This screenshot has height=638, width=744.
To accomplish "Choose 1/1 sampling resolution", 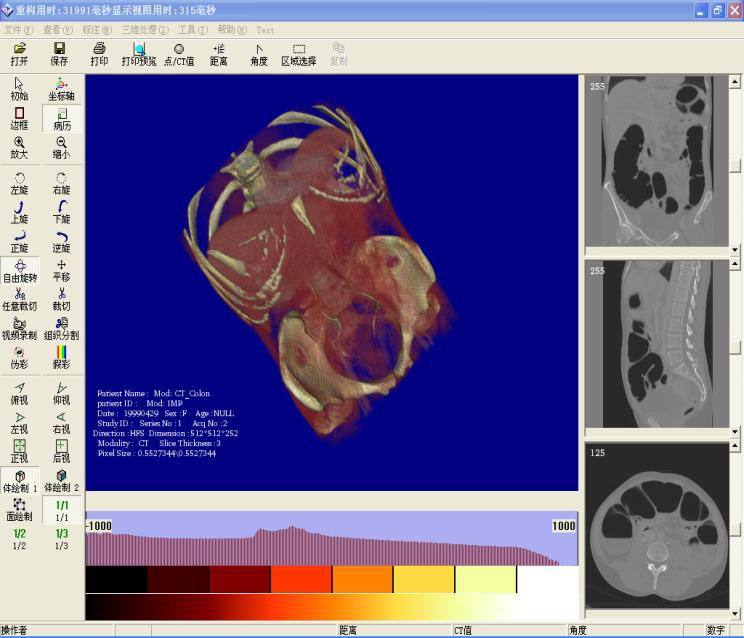I will point(62,510).
